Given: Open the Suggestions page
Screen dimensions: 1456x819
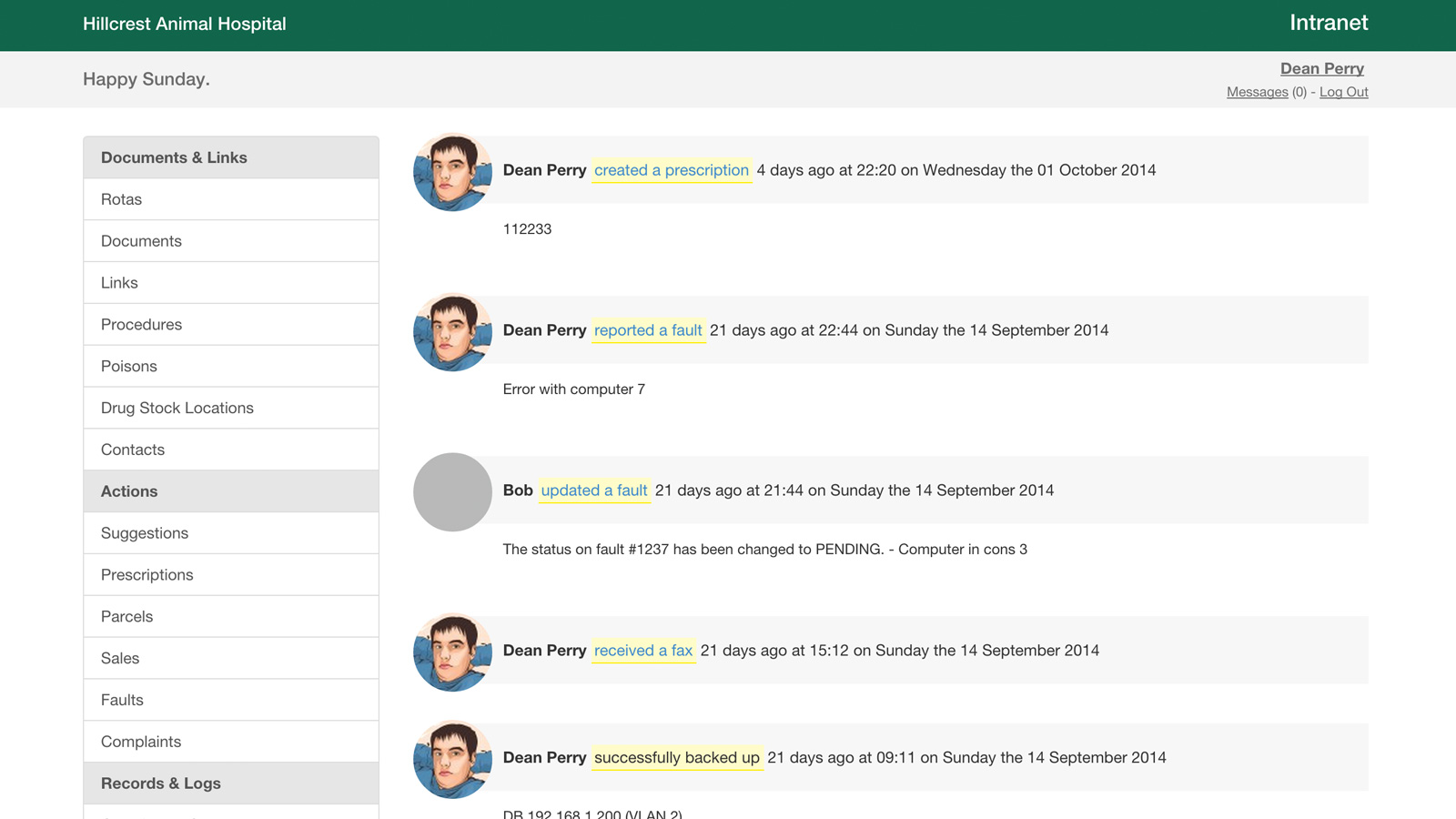Looking at the screenshot, I should click(231, 533).
